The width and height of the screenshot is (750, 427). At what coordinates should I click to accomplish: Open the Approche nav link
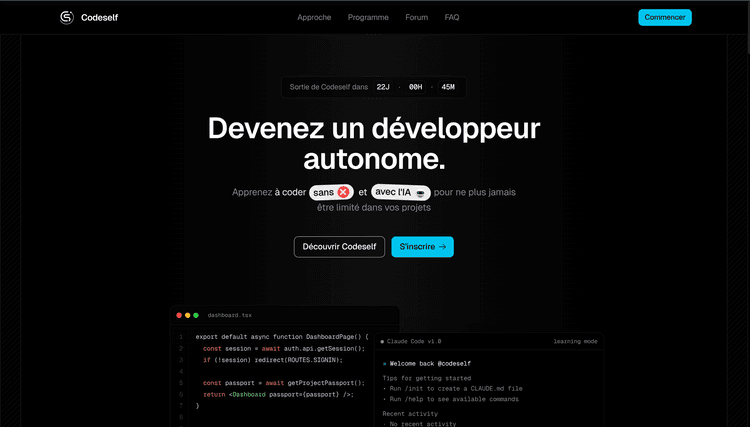pos(314,17)
